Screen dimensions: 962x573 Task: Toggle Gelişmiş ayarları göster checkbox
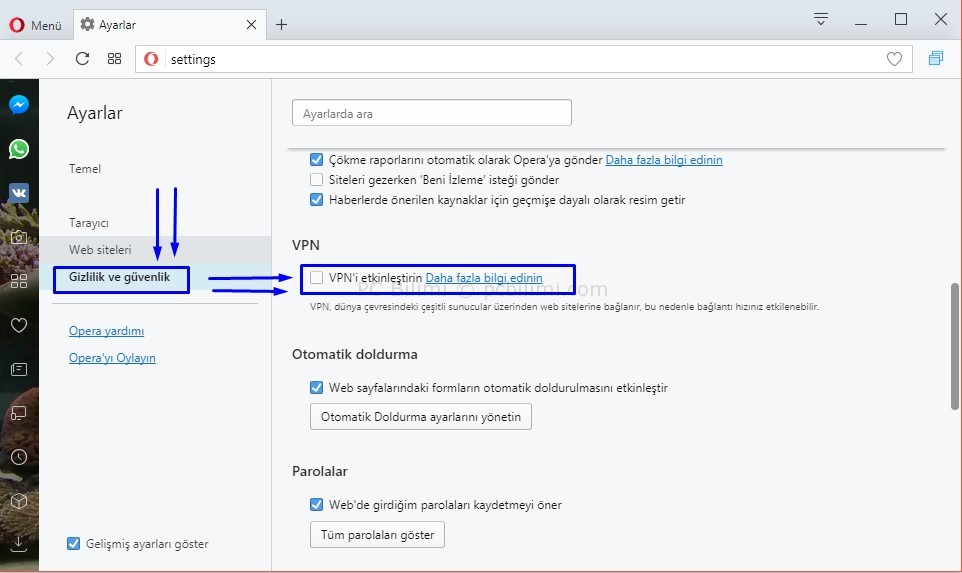pos(73,544)
